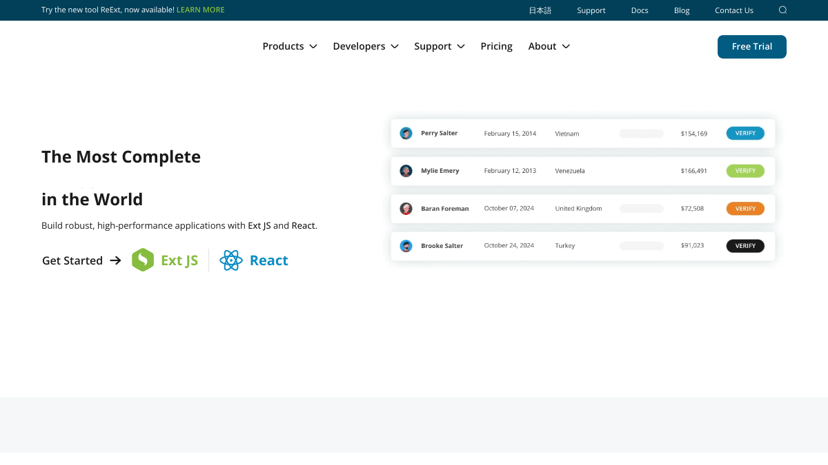Click Baran Foreman's avatar

coord(406,208)
